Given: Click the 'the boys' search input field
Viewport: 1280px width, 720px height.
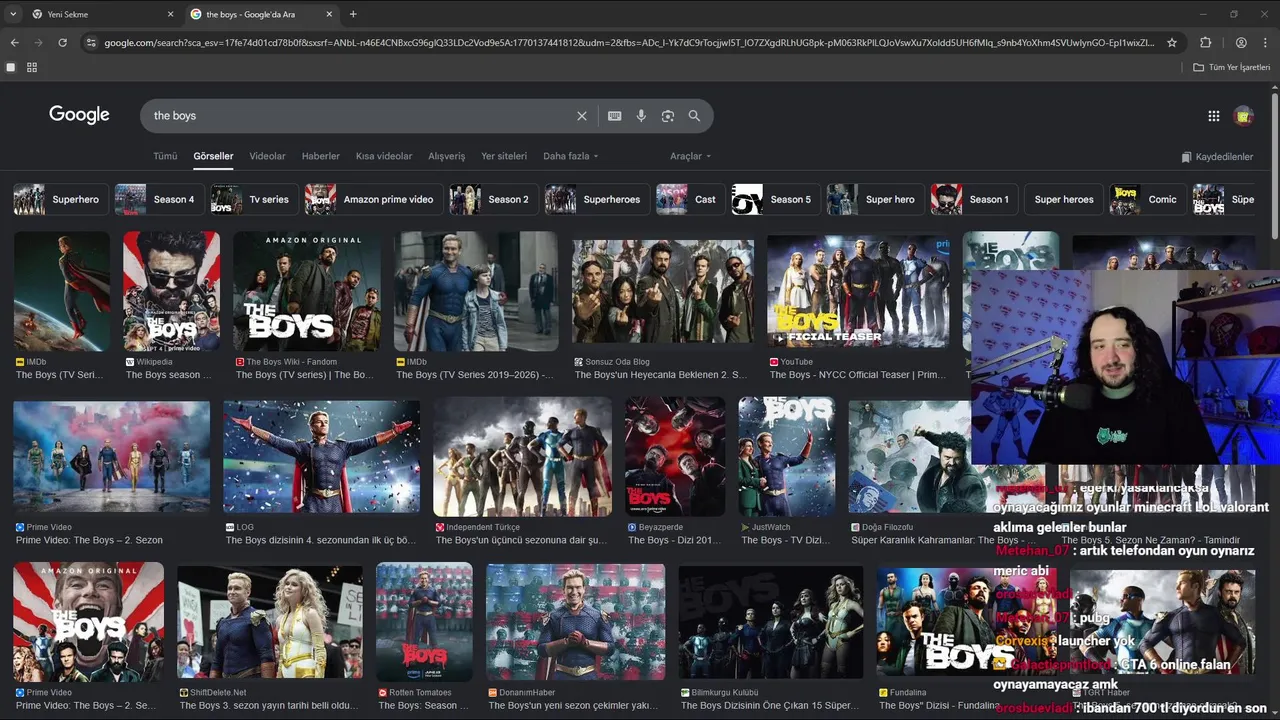Looking at the screenshot, I should [x=360, y=116].
